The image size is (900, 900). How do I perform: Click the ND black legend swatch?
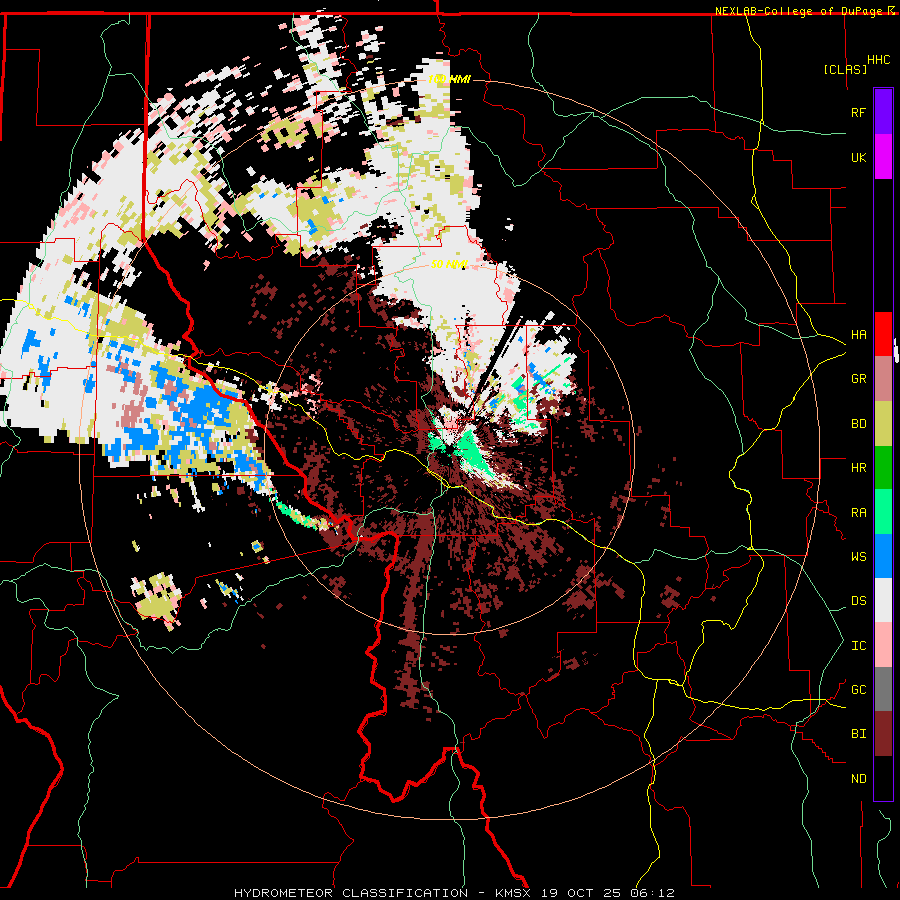tap(883, 778)
